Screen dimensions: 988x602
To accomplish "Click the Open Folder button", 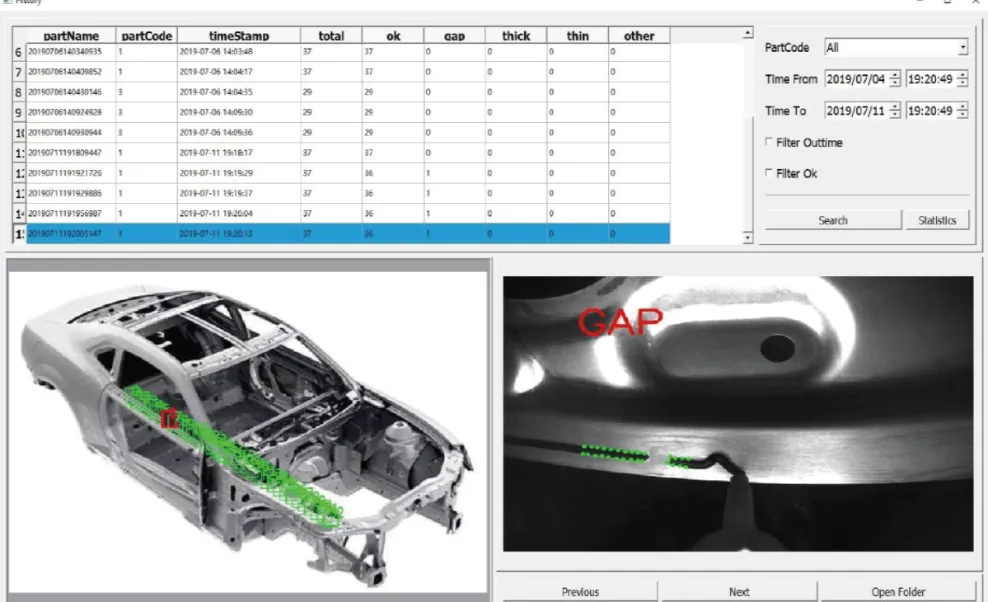I will [896, 591].
